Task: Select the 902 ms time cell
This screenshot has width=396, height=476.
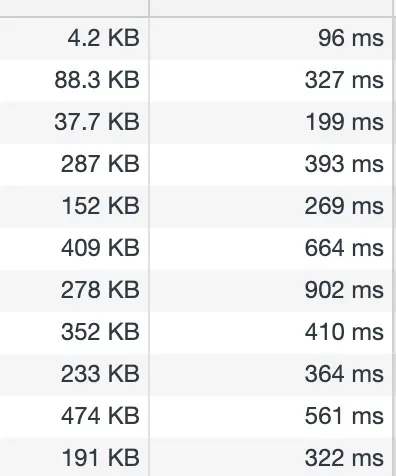Action: pyautogui.click(x=271, y=291)
